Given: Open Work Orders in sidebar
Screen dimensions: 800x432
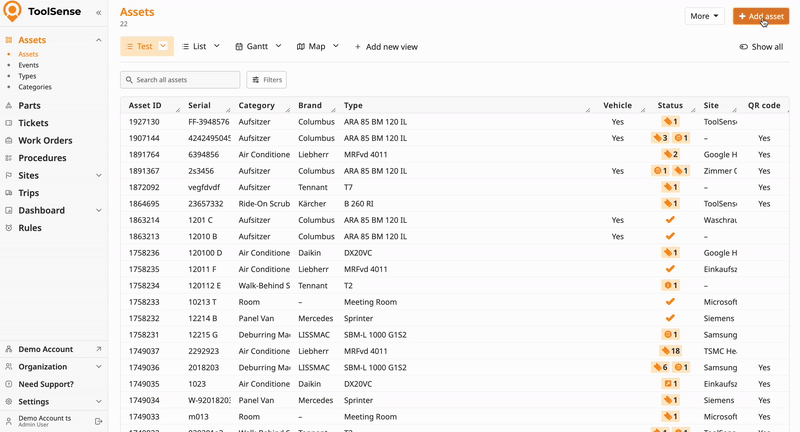Looking at the screenshot, I should (45, 140).
